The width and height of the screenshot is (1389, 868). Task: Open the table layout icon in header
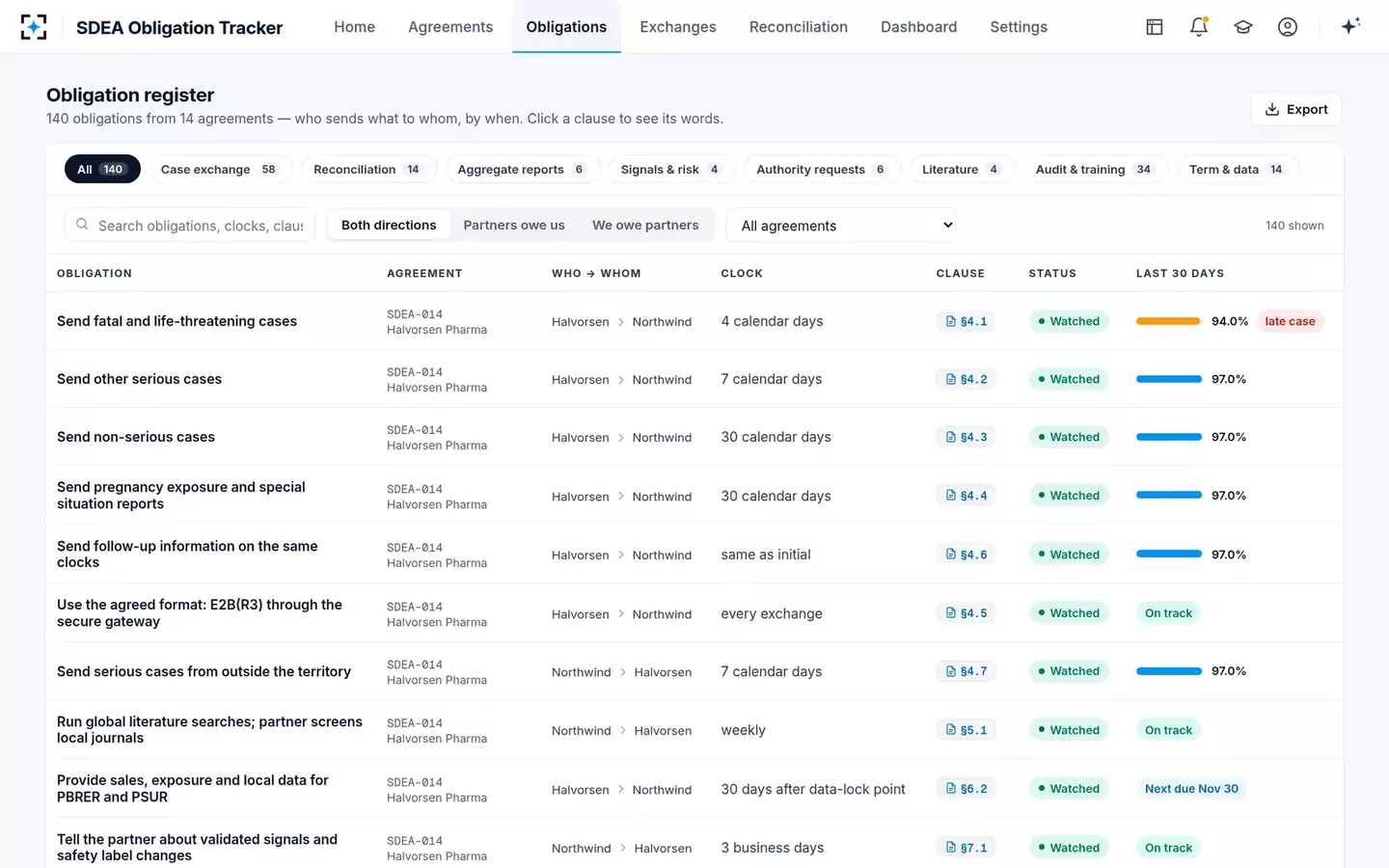click(x=1155, y=27)
